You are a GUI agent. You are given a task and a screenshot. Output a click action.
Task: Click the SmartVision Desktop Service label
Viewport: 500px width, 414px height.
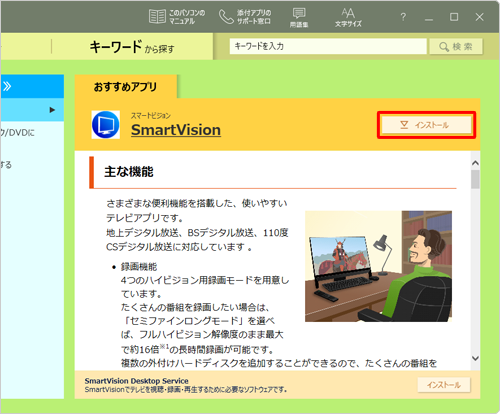click(136, 381)
